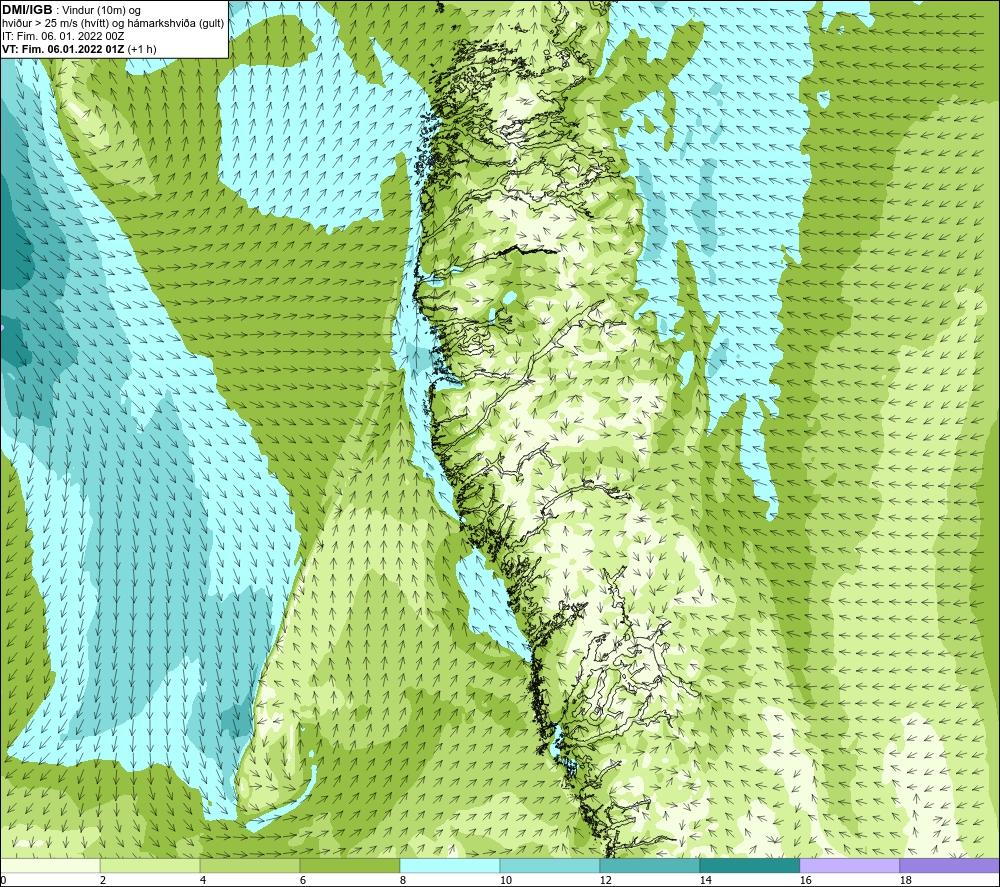Click the 6–8 m/s olive green legend swatch
1000x887 pixels.
(349, 865)
